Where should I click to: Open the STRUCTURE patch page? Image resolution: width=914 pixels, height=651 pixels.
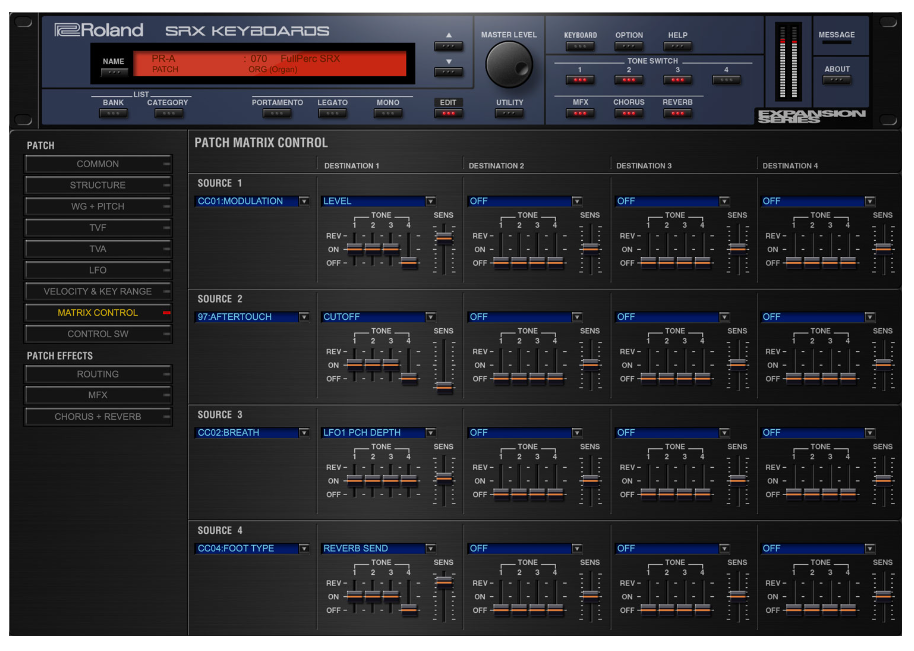pyautogui.click(x=98, y=185)
